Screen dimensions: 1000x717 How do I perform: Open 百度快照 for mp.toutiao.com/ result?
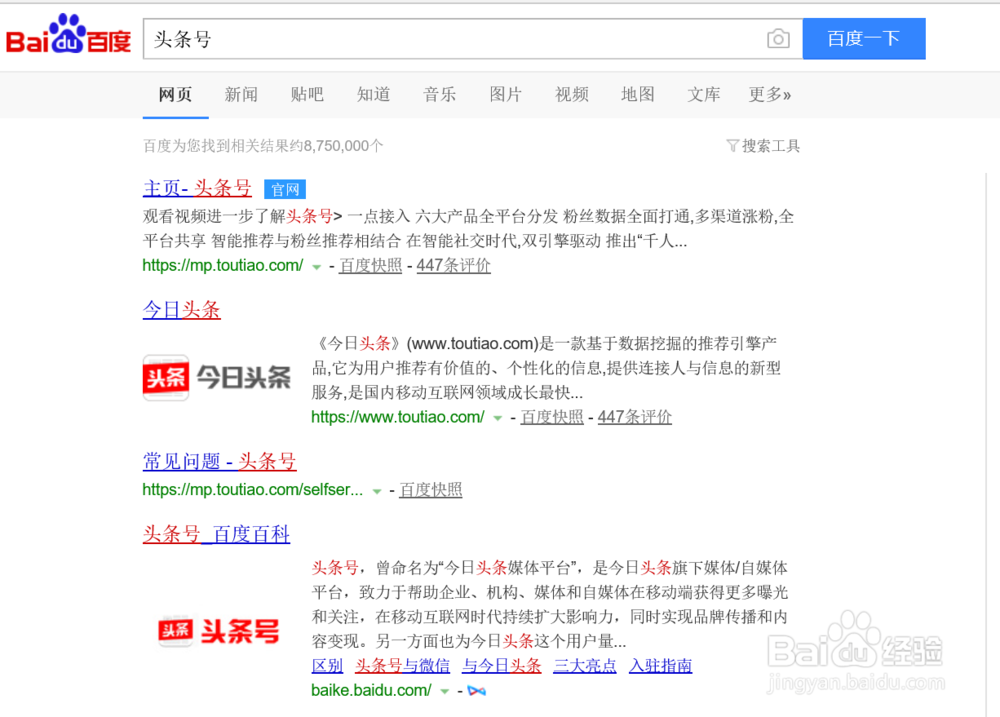(371, 266)
